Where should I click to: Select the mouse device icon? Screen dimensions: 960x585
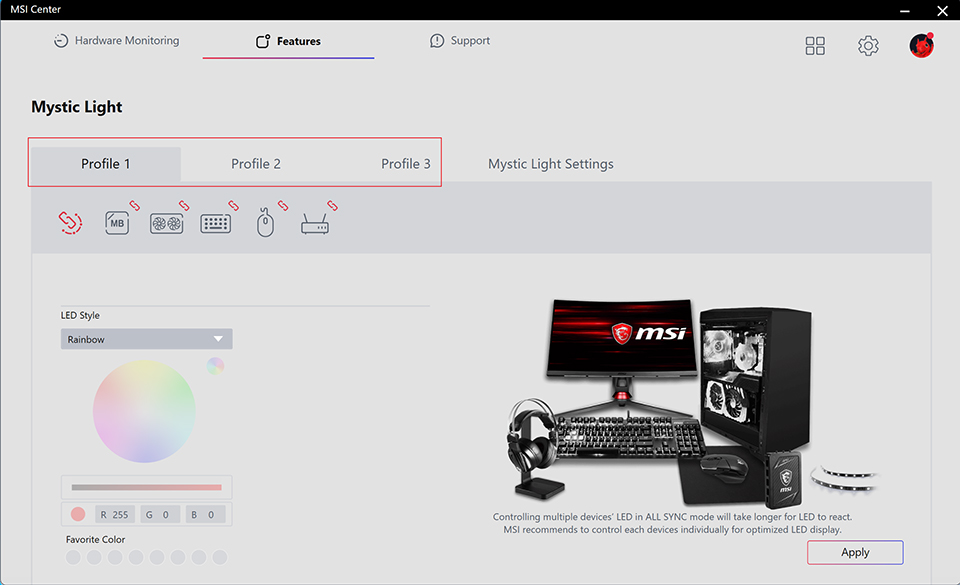[x=265, y=223]
